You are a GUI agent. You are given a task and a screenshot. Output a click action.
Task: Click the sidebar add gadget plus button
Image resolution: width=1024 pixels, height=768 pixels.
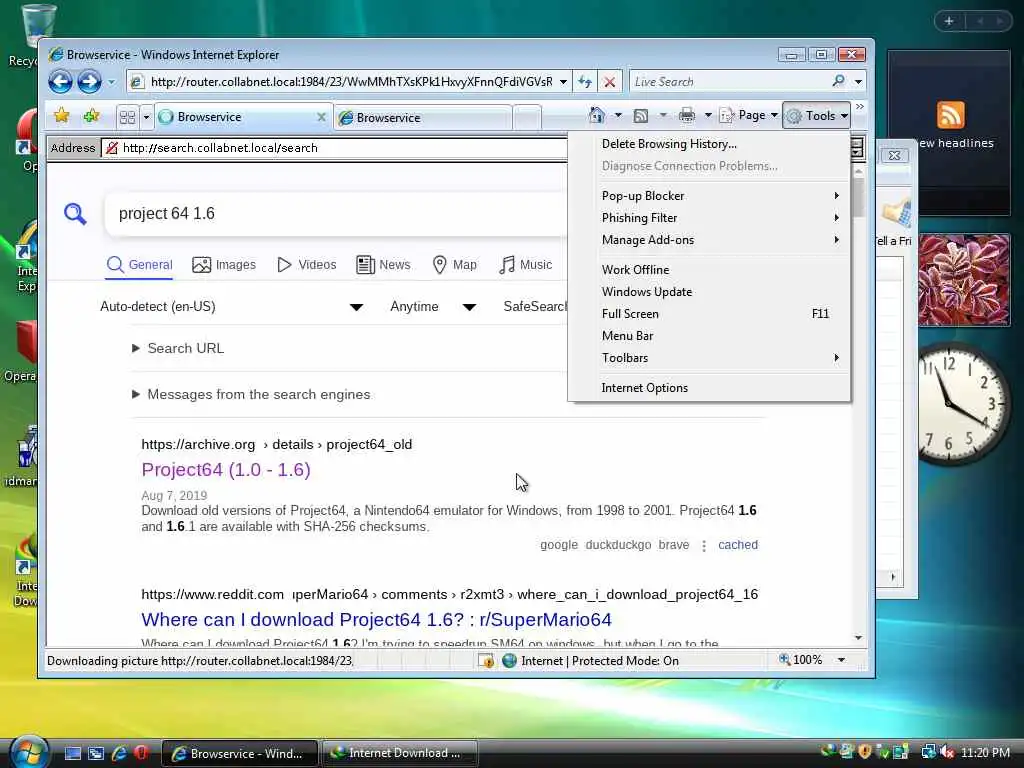pos(949,22)
